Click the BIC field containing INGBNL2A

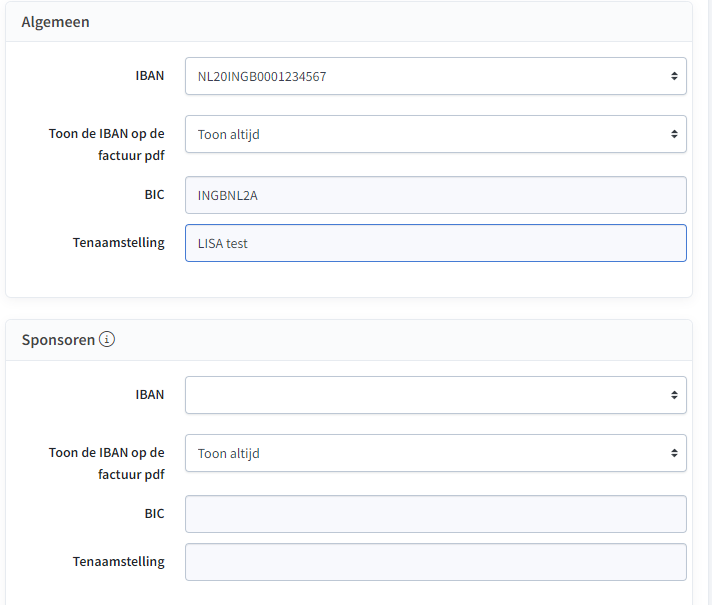pyautogui.click(x=435, y=195)
